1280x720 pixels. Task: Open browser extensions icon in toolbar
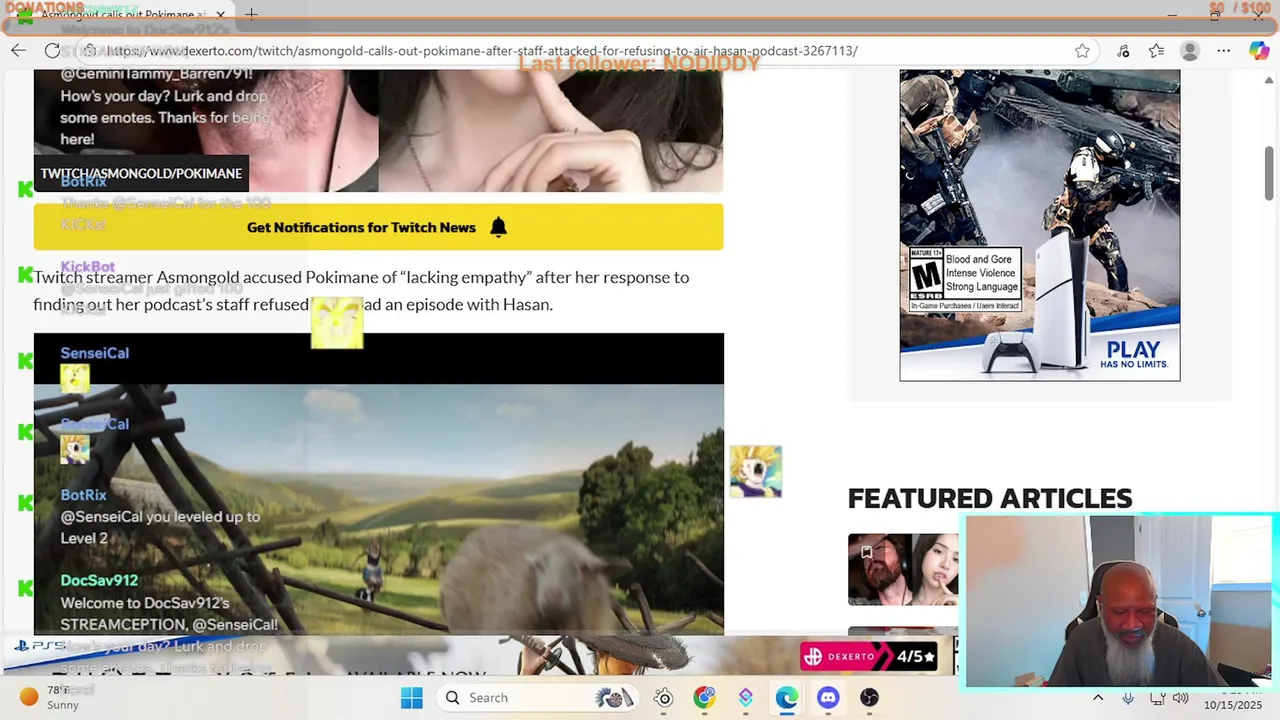(1123, 51)
